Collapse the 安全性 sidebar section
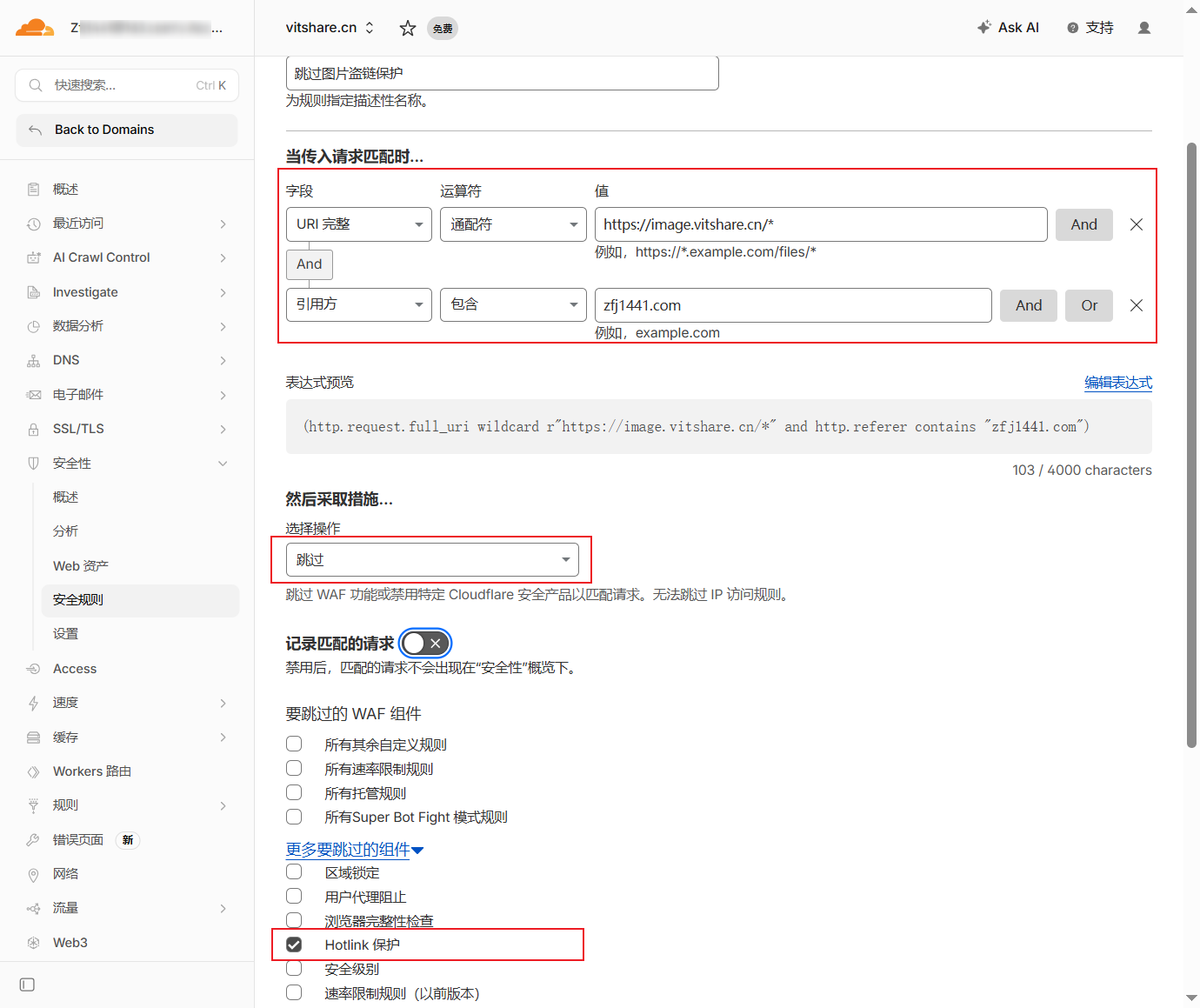Screen dimensions: 1200x1008 tap(223, 464)
